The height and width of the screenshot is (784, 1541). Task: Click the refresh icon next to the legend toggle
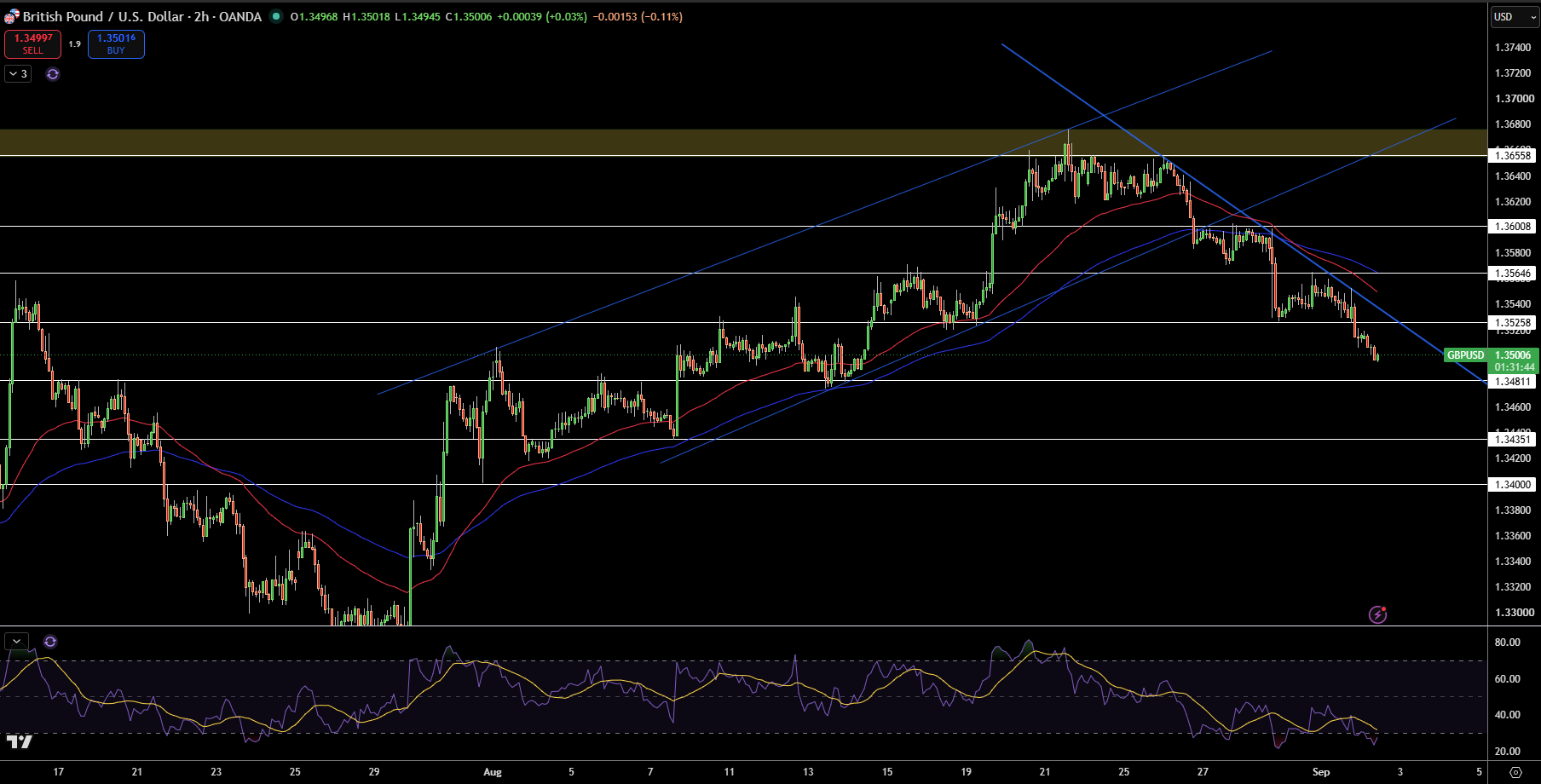[x=53, y=74]
